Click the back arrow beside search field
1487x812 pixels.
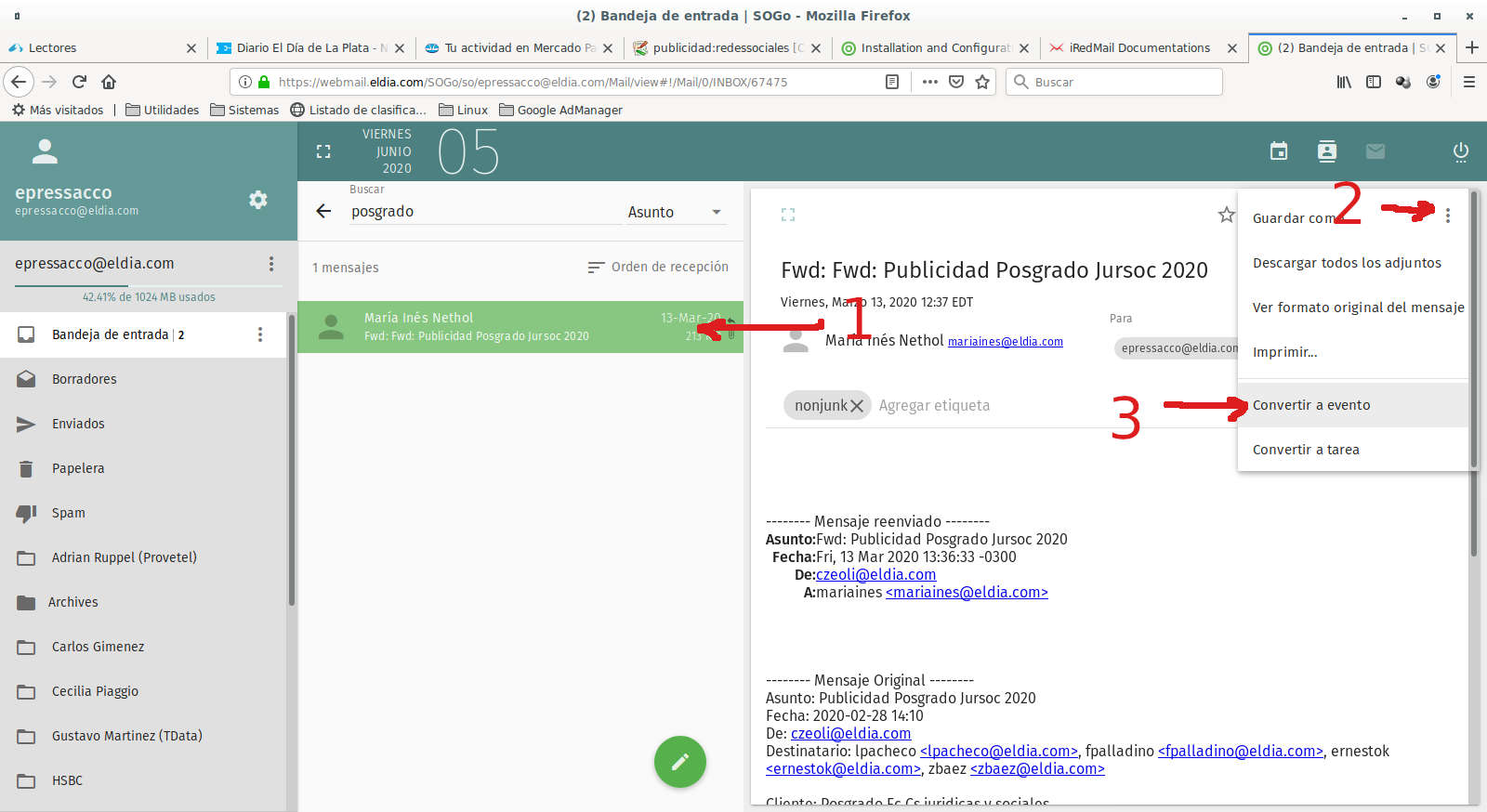coord(323,212)
